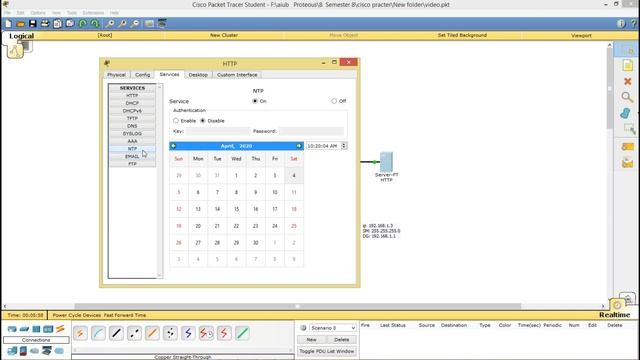
Task: Click the NTP Key input field
Action: tap(218, 131)
